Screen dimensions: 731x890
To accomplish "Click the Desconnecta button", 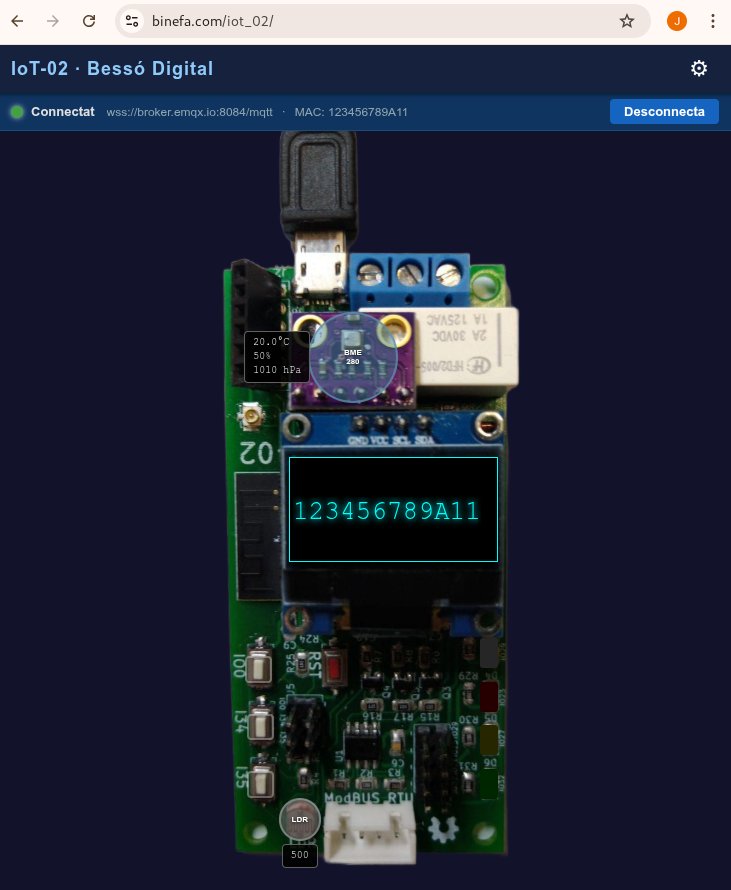I will [x=664, y=112].
